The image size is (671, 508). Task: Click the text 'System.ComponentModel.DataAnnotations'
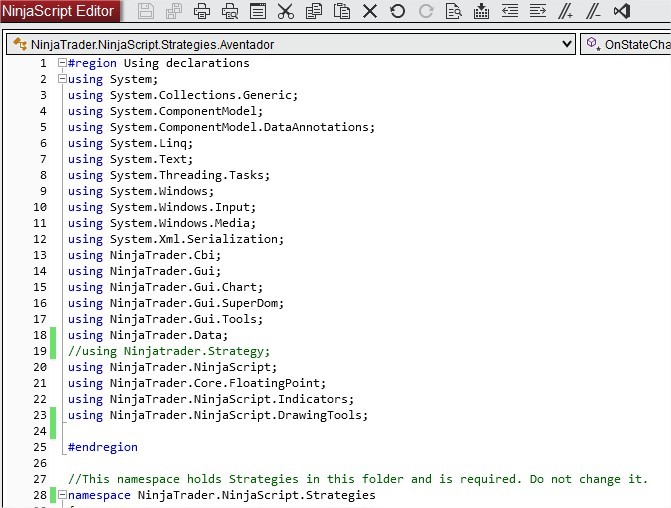tap(239, 127)
